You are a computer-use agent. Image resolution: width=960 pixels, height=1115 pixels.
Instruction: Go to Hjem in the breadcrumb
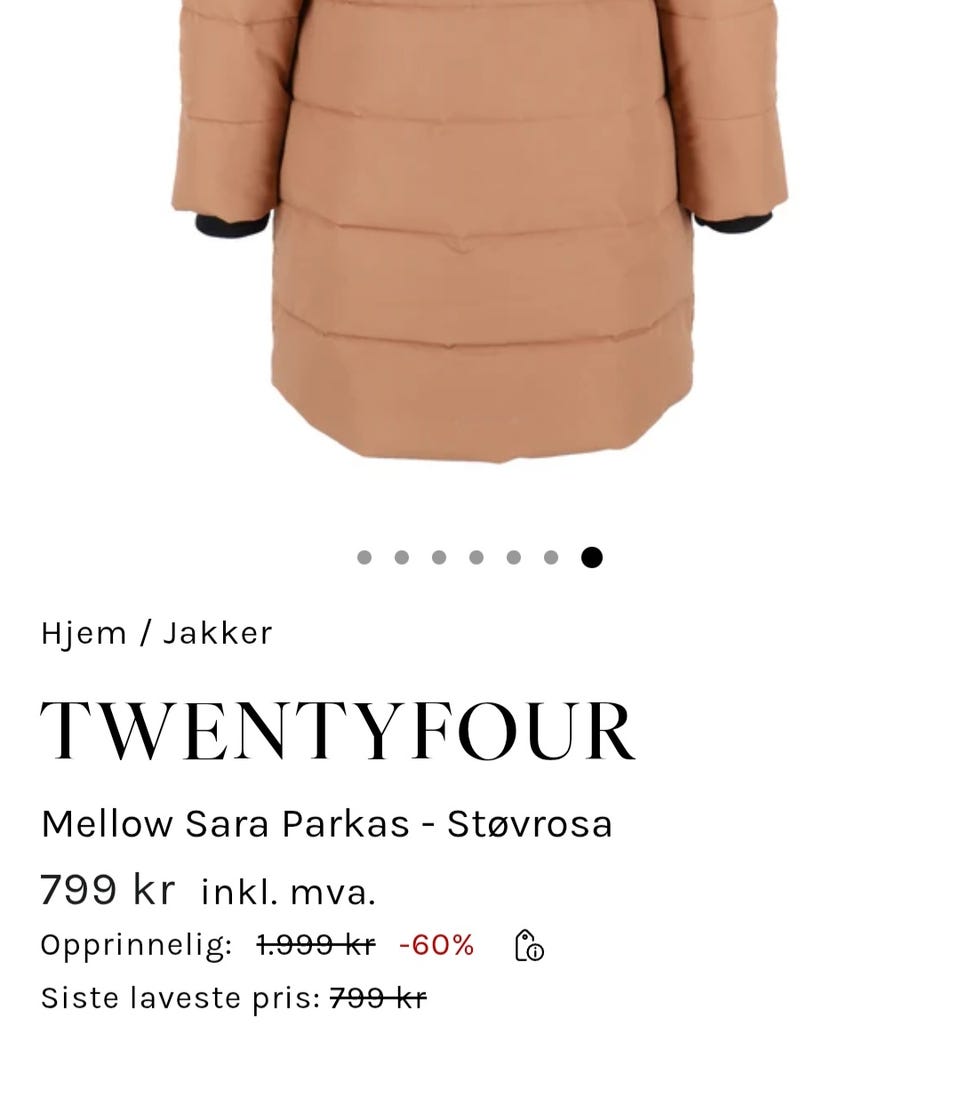(x=84, y=633)
